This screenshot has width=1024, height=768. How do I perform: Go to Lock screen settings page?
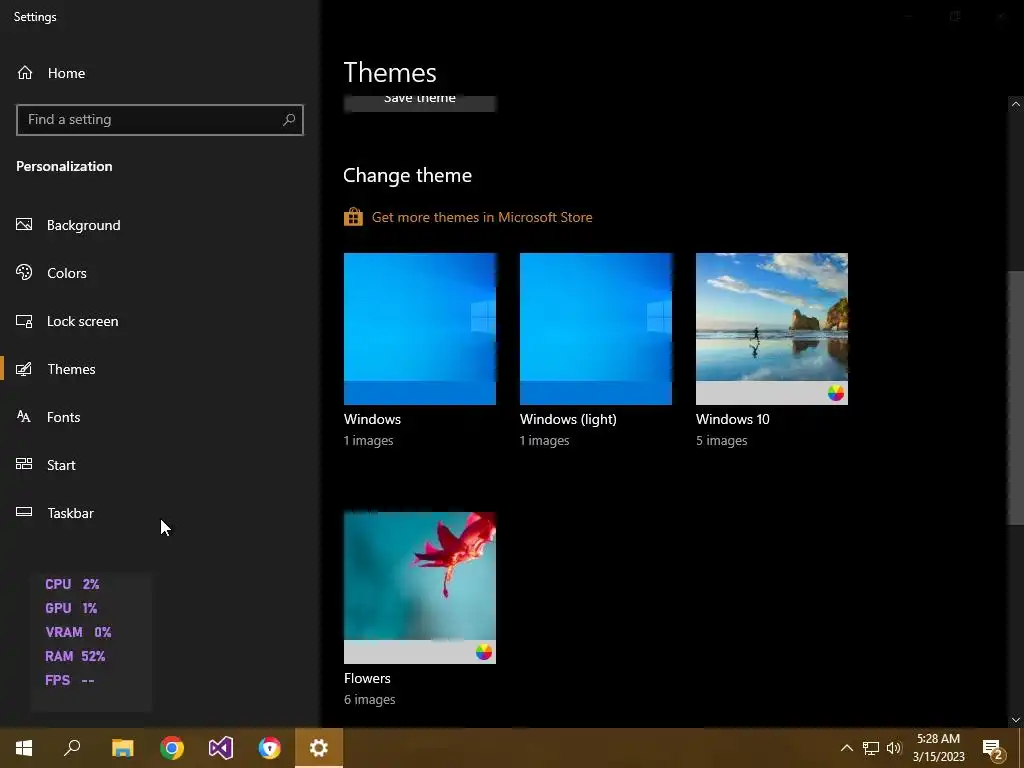pos(159,321)
